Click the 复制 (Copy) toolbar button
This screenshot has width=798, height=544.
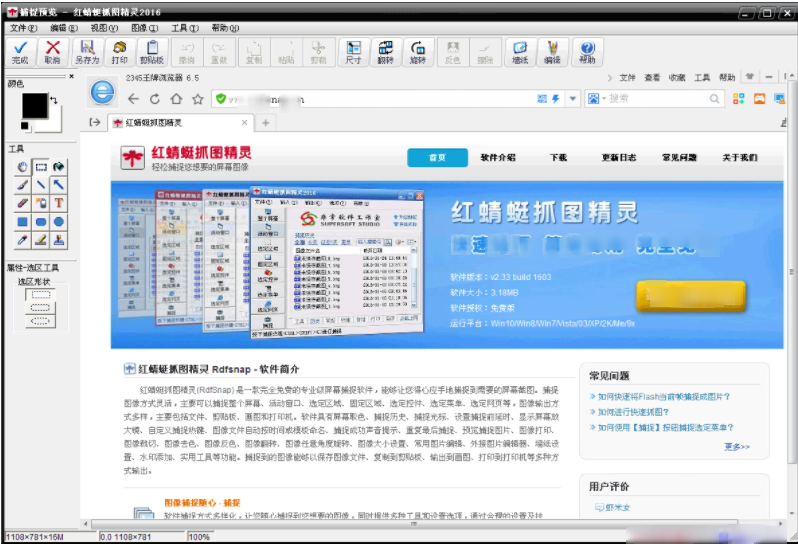(253, 52)
